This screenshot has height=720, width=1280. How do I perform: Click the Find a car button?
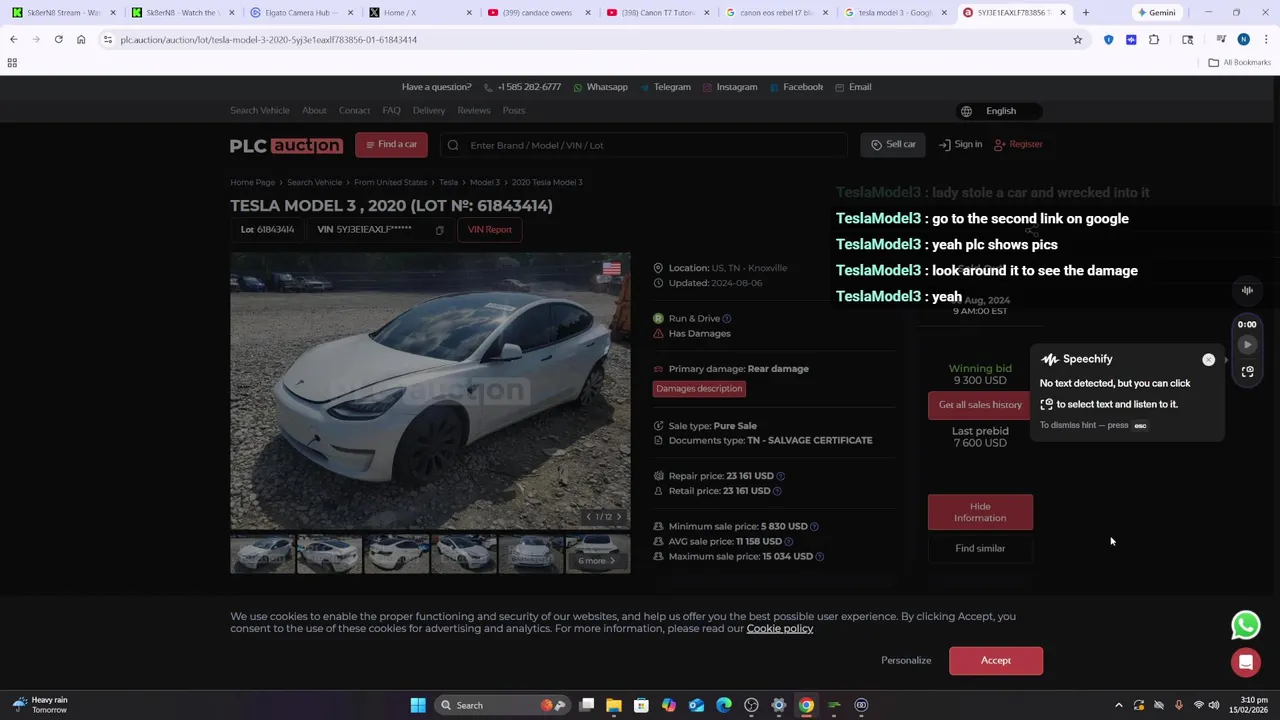[x=391, y=144]
